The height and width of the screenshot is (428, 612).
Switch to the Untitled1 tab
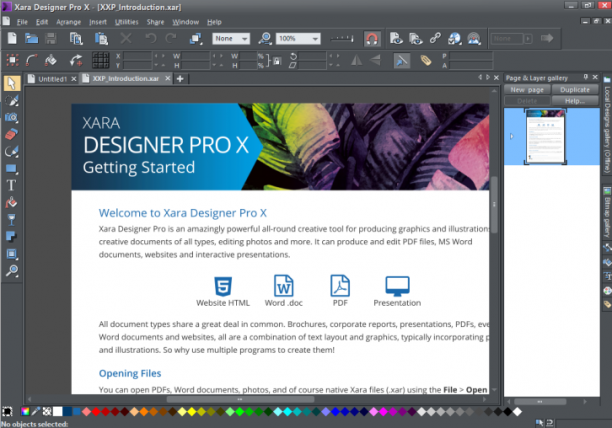tap(52, 79)
